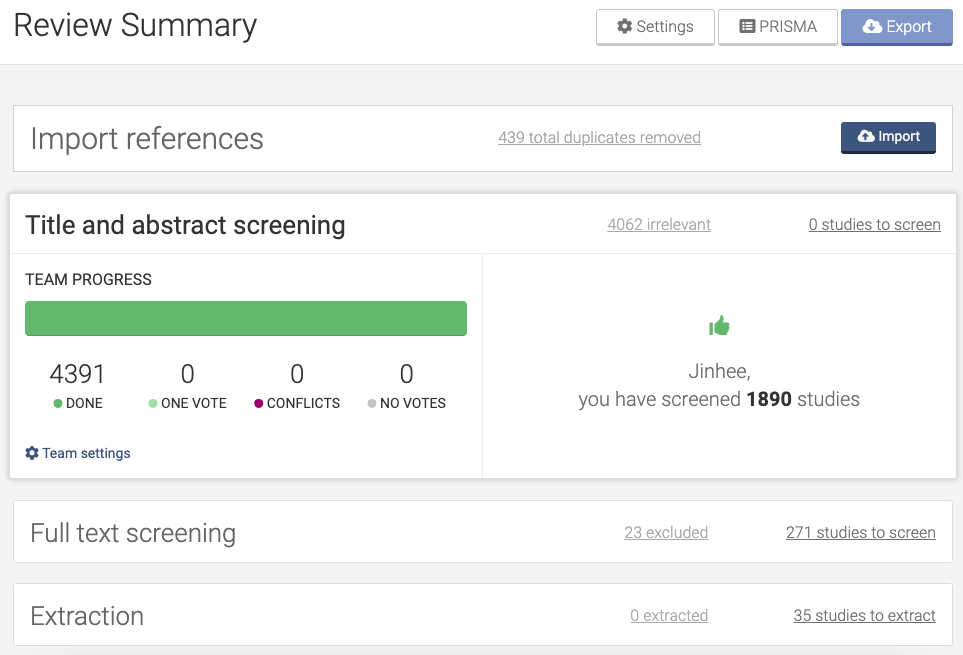Open the Title and abstract screening header
This screenshot has width=963, height=655.
(x=185, y=225)
